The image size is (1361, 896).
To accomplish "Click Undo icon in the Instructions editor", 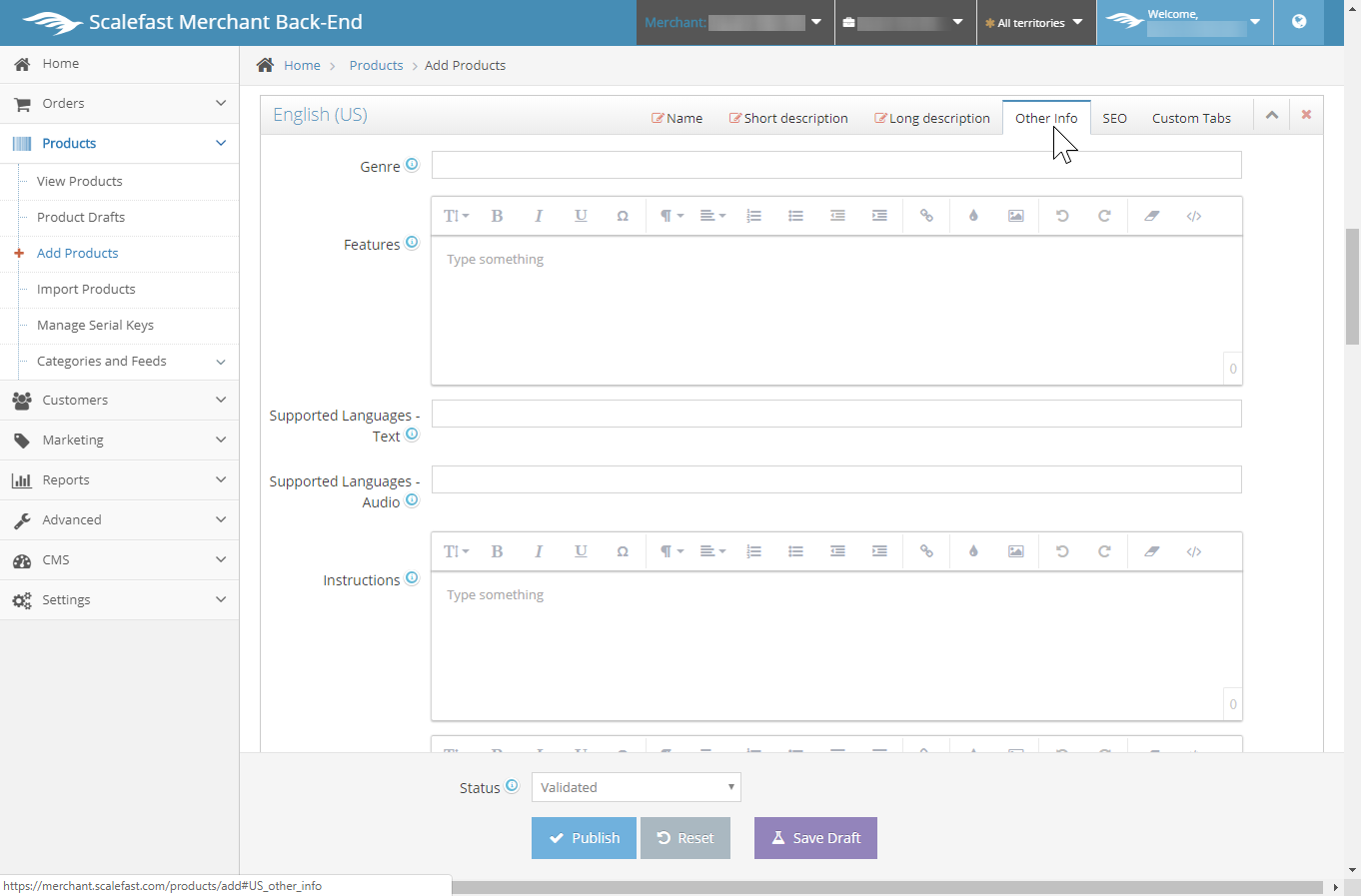I will [1062, 551].
